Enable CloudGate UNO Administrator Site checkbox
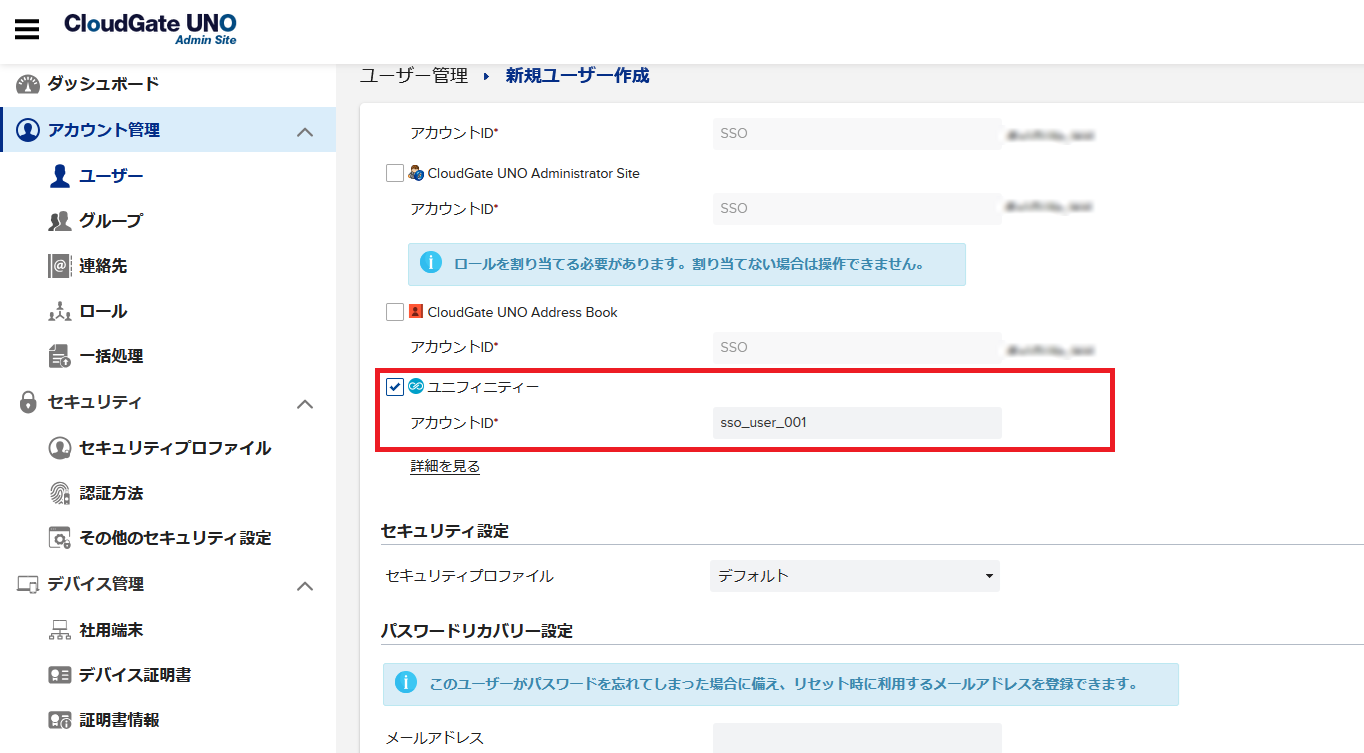The image size is (1364, 753). point(395,173)
